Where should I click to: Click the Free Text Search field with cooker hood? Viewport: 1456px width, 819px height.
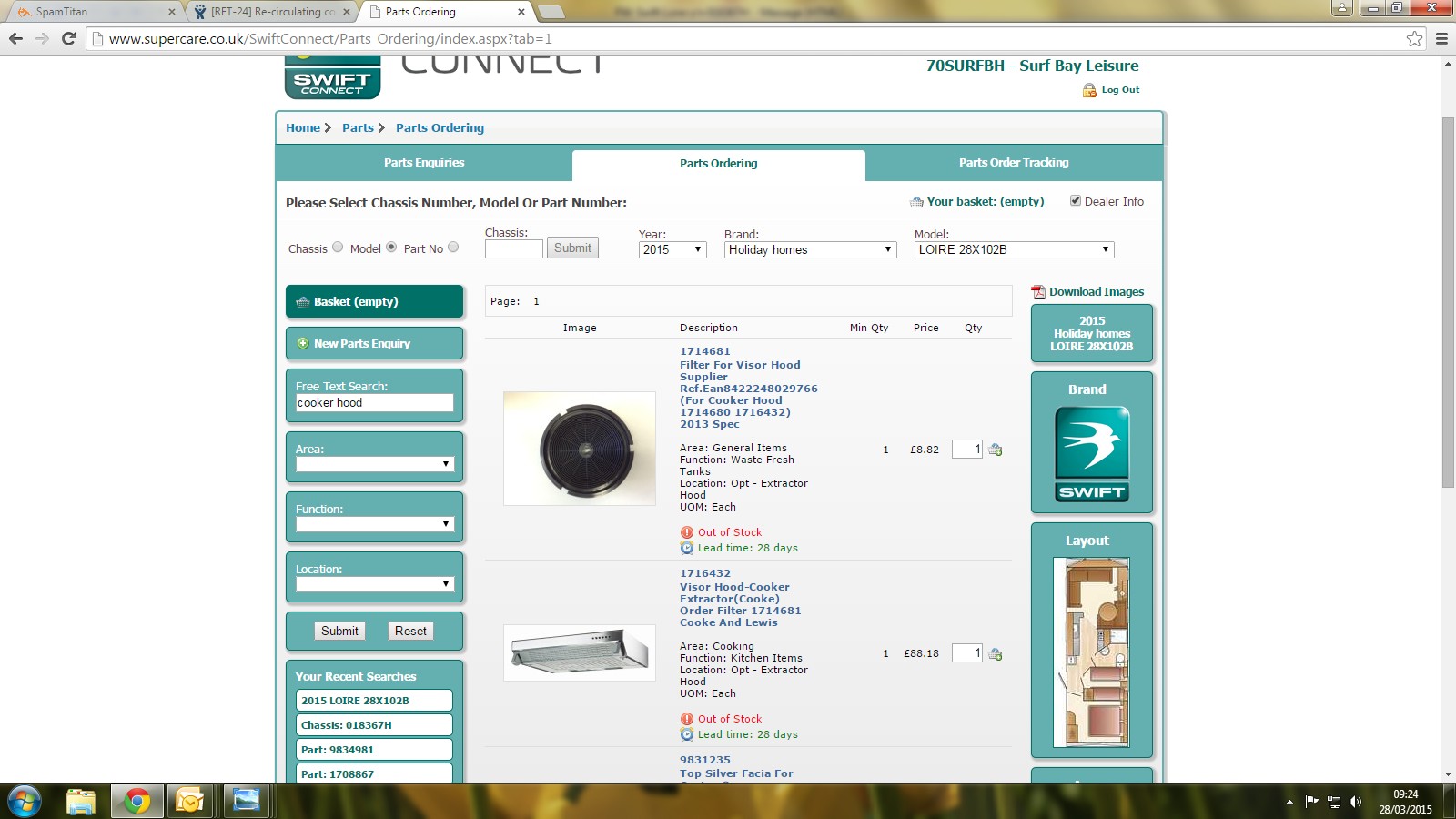374,402
